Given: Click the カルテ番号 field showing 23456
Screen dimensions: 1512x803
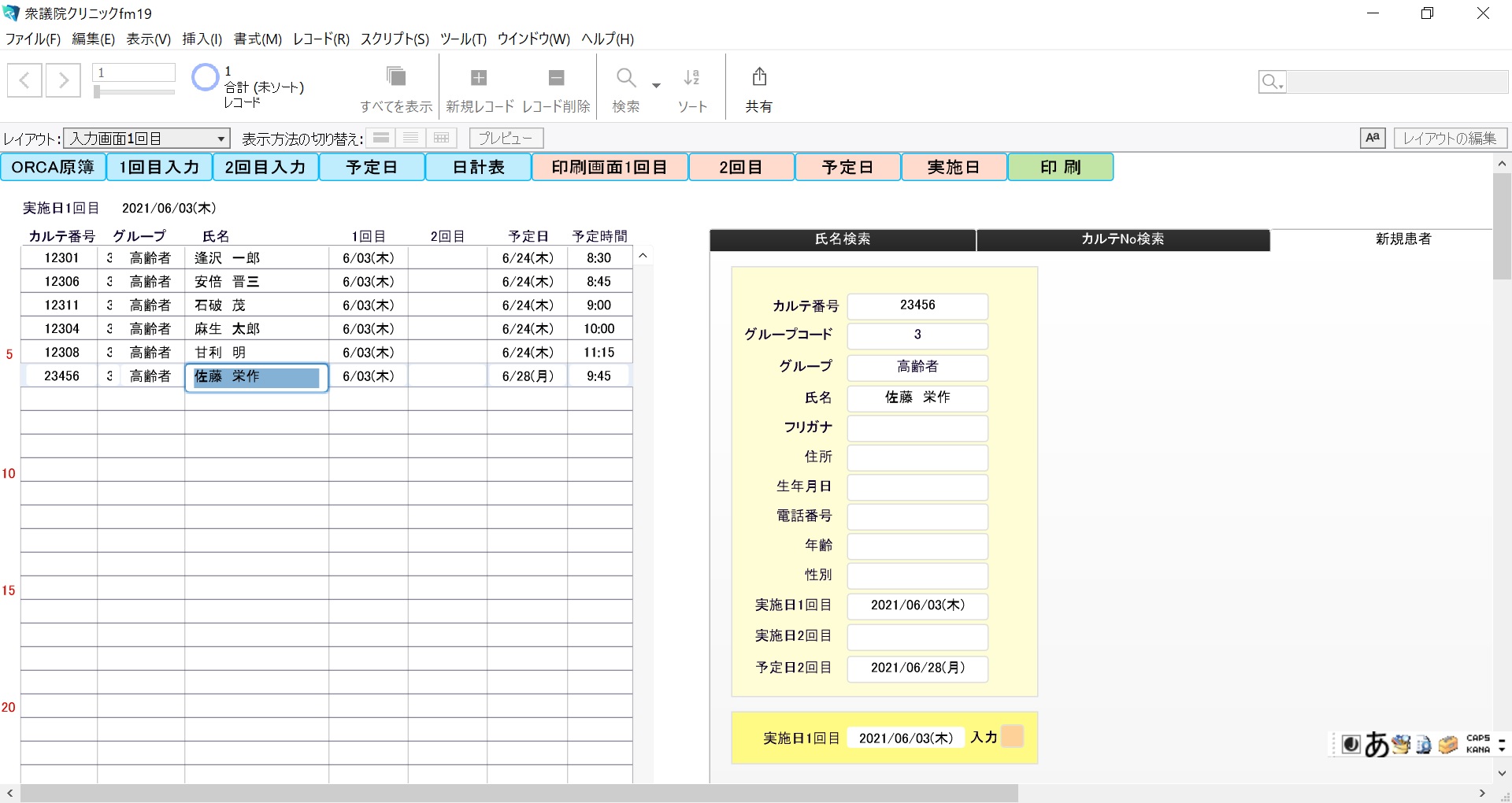Looking at the screenshot, I should [917, 305].
